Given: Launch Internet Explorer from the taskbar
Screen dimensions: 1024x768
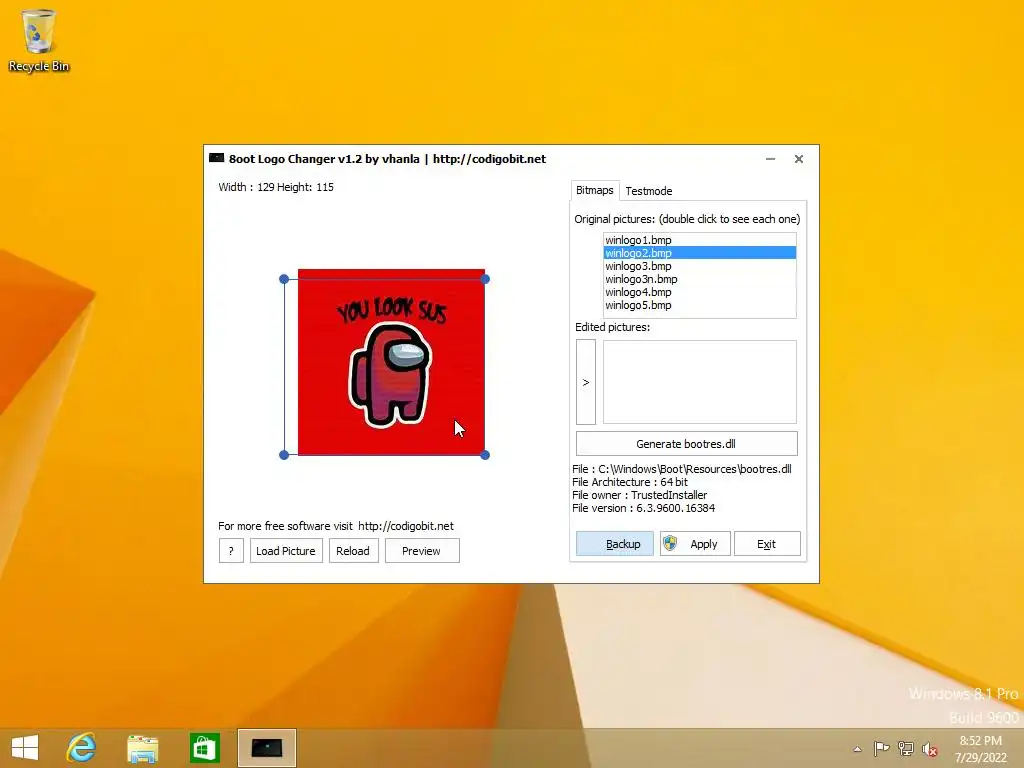Looking at the screenshot, I should click(x=82, y=748).
